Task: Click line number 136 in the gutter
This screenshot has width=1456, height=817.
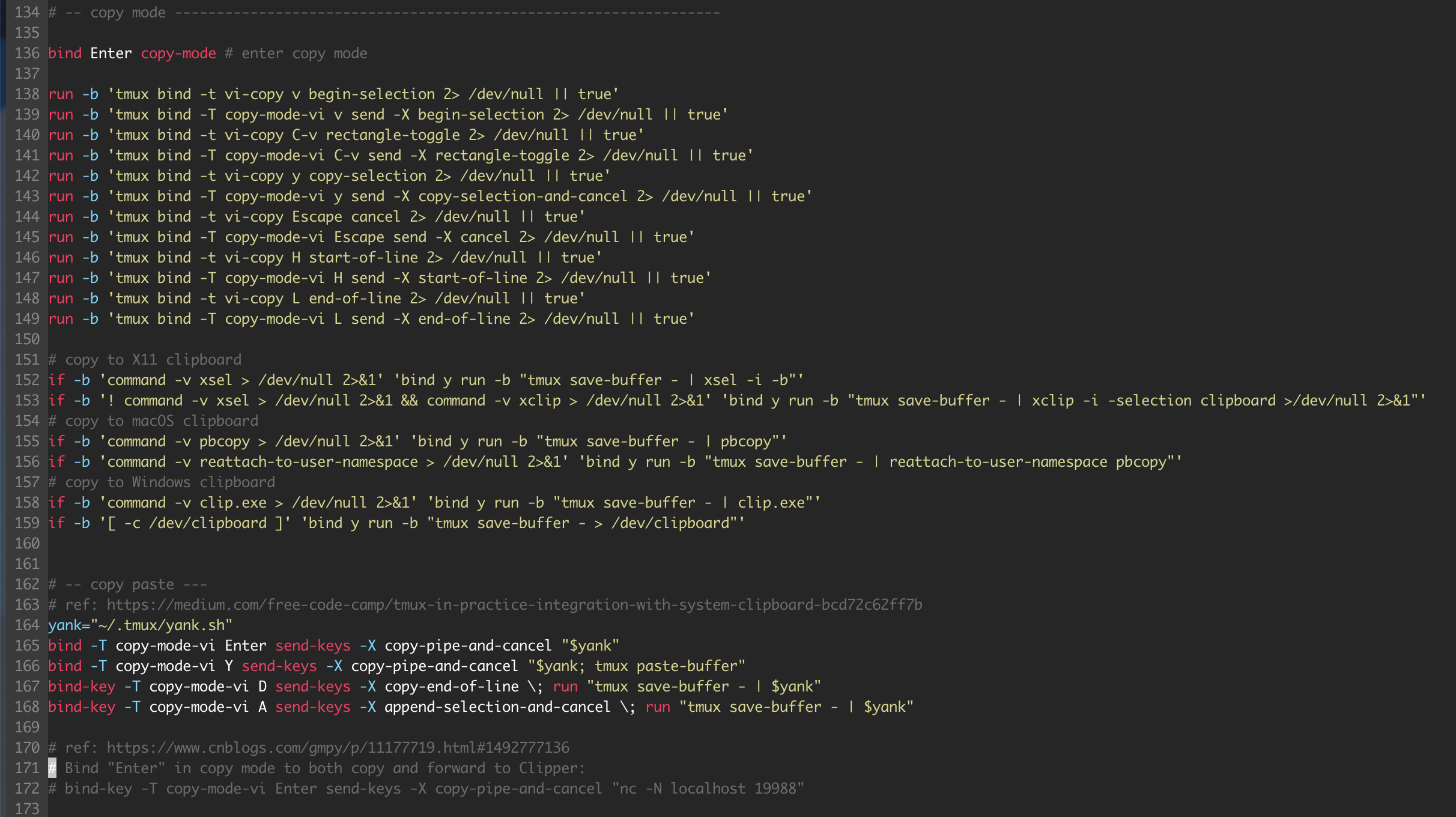Action: [x=27, y=53]
